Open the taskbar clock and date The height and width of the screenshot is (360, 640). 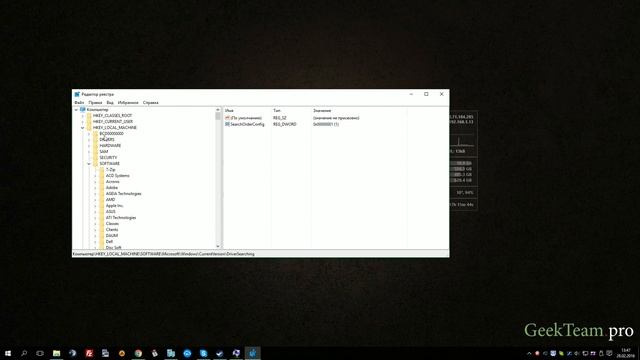coord(626,353)
